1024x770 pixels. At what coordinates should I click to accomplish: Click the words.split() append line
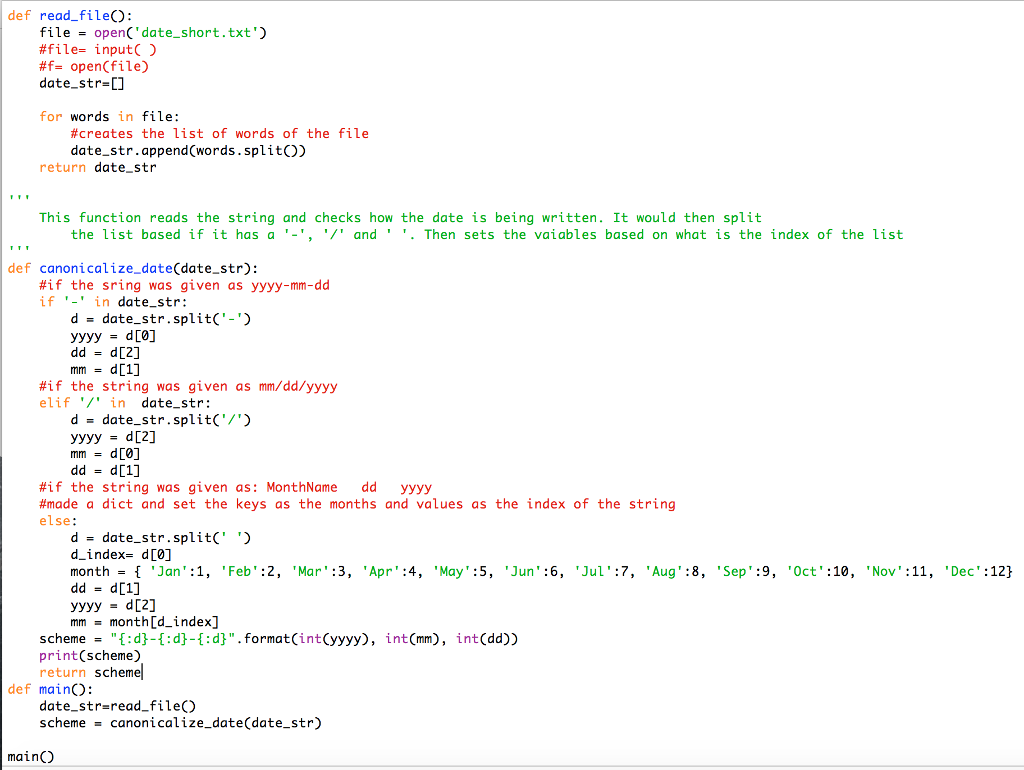[x=187, y=150]
